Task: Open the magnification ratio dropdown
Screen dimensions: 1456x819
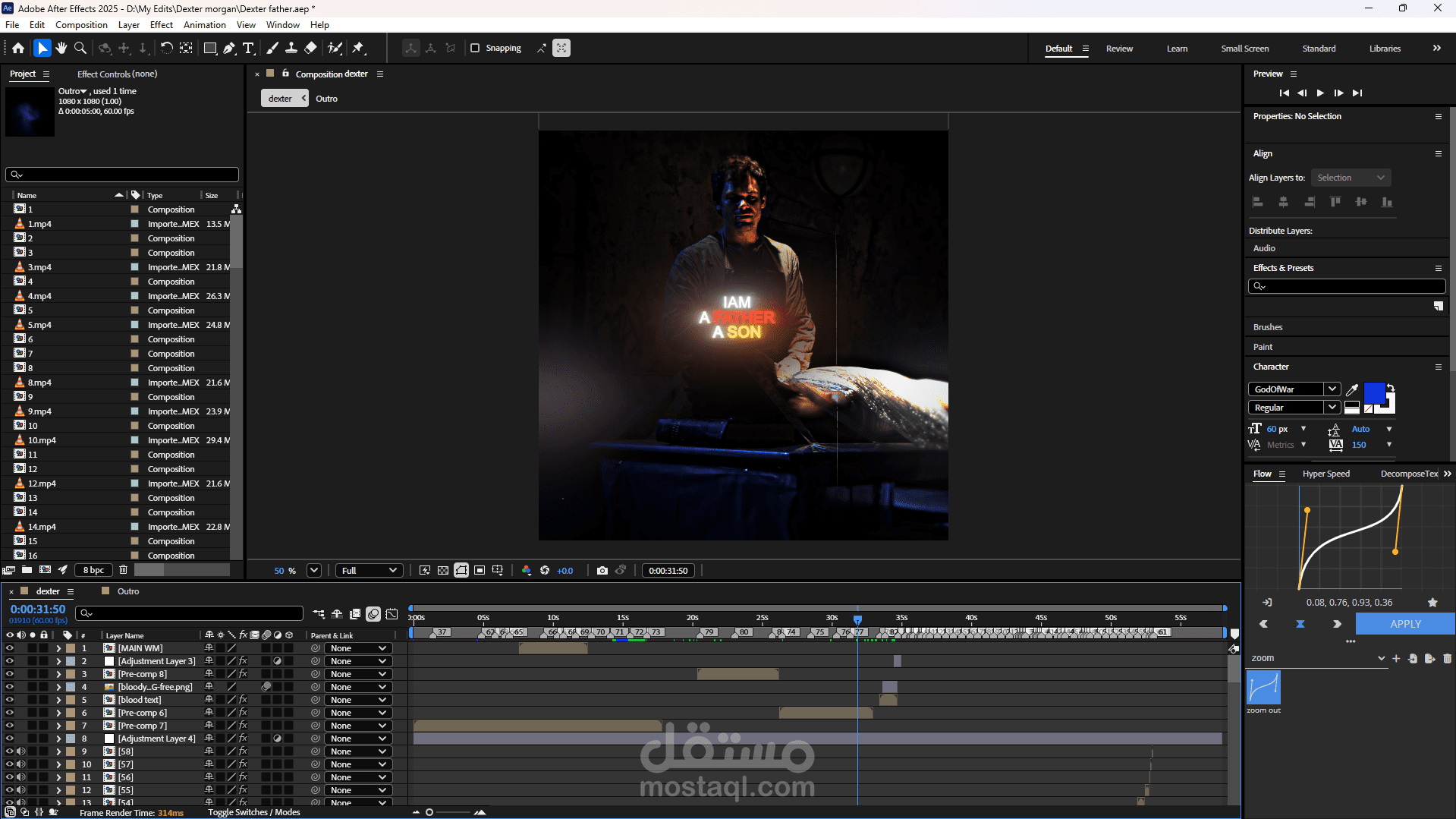Action: click(x=314, y=571)
